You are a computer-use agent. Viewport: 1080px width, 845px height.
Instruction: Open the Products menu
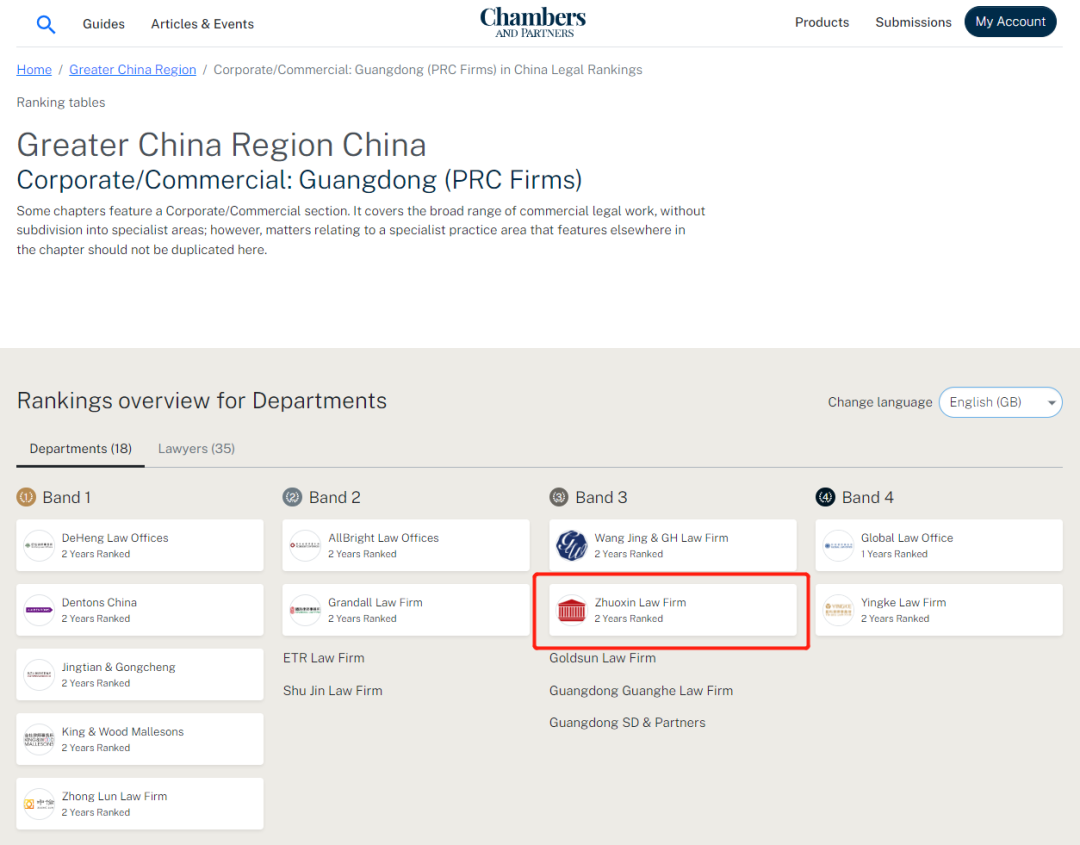pos(822,22)
